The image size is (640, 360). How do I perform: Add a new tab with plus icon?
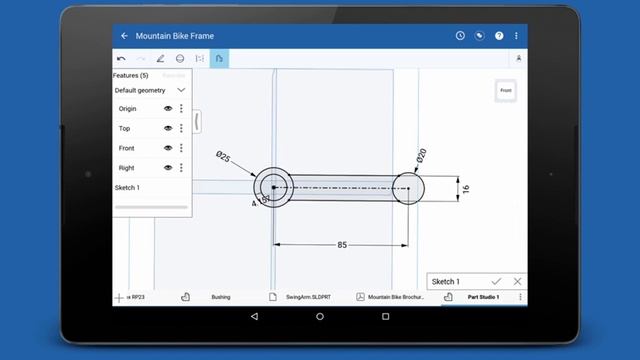(119, 298)
